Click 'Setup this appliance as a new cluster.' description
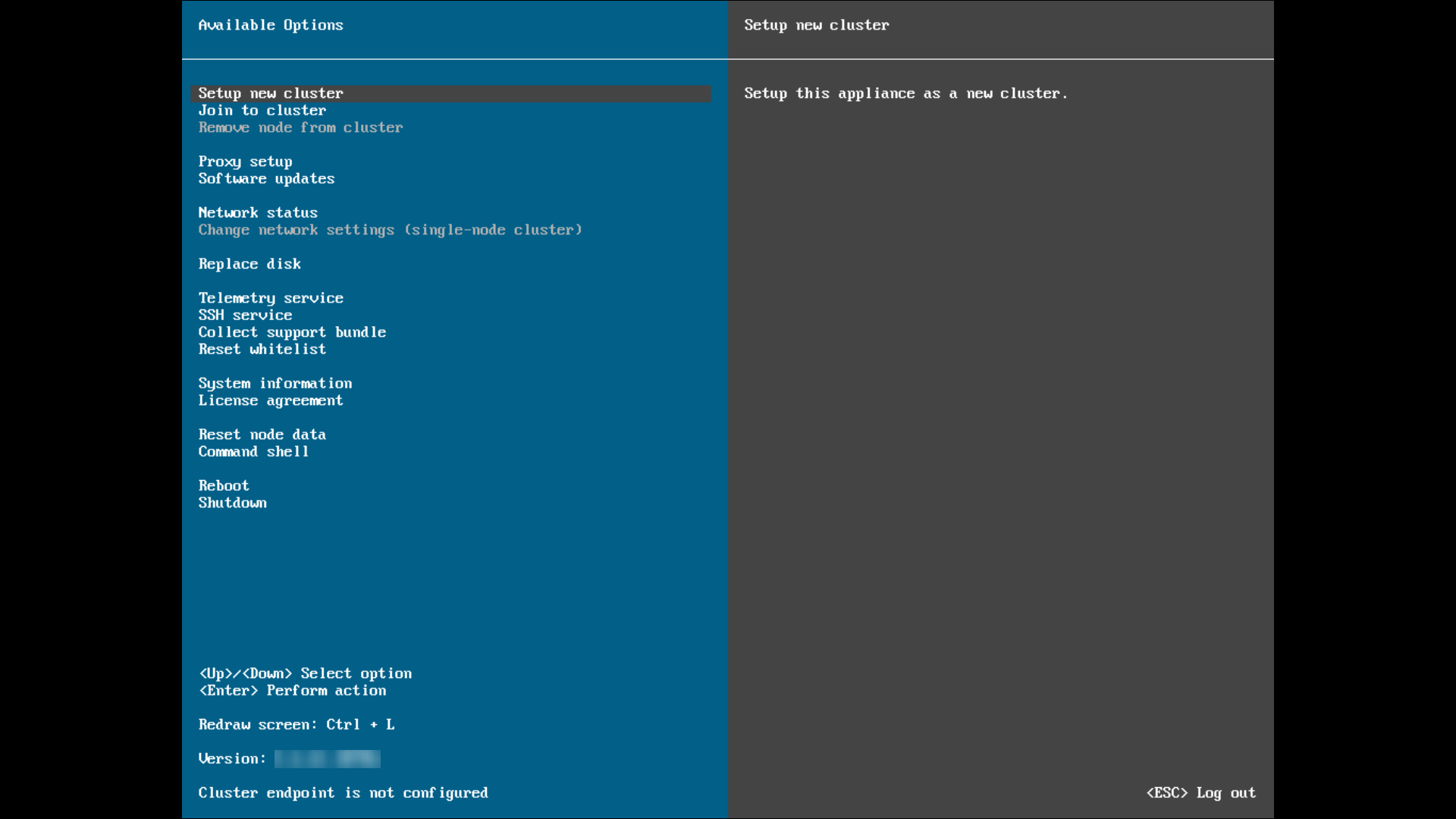Viewport: 1456px width, 819px height. coord(906,93)
